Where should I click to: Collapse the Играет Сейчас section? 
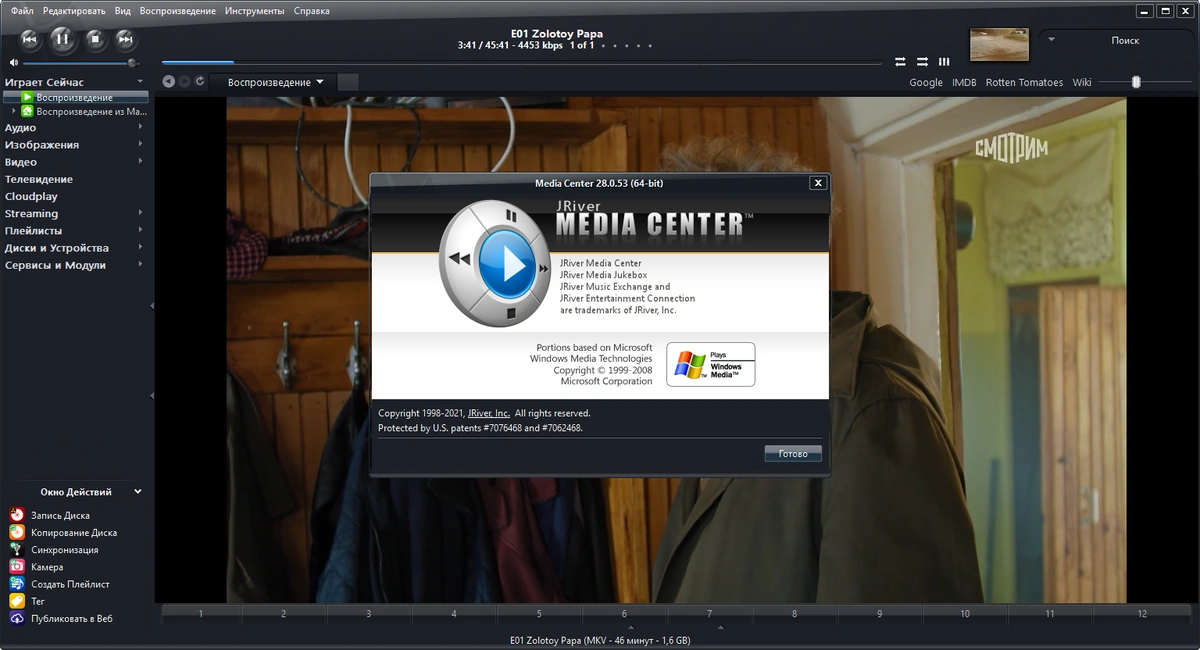(140, 82)
